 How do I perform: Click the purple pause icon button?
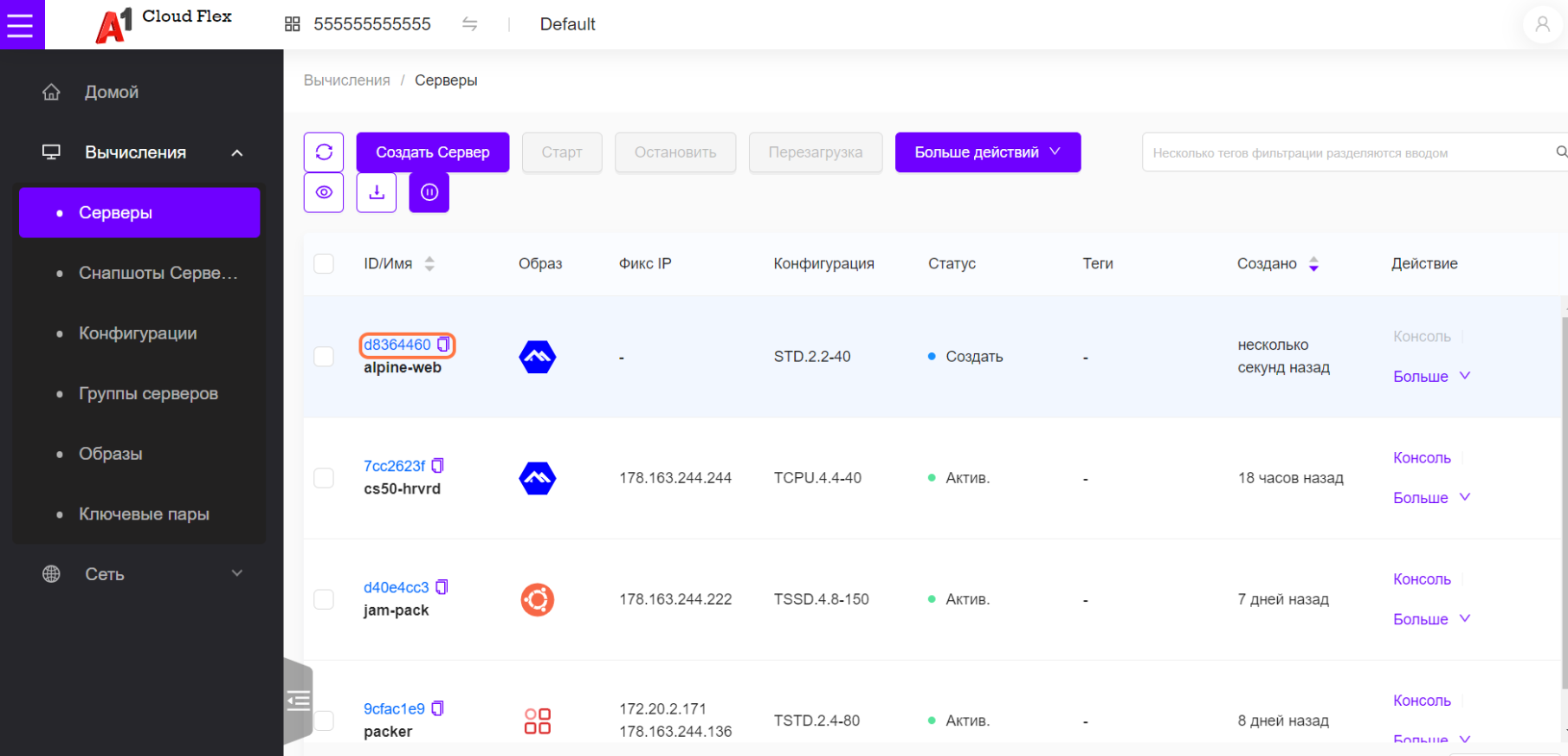(x=429, y=192)
